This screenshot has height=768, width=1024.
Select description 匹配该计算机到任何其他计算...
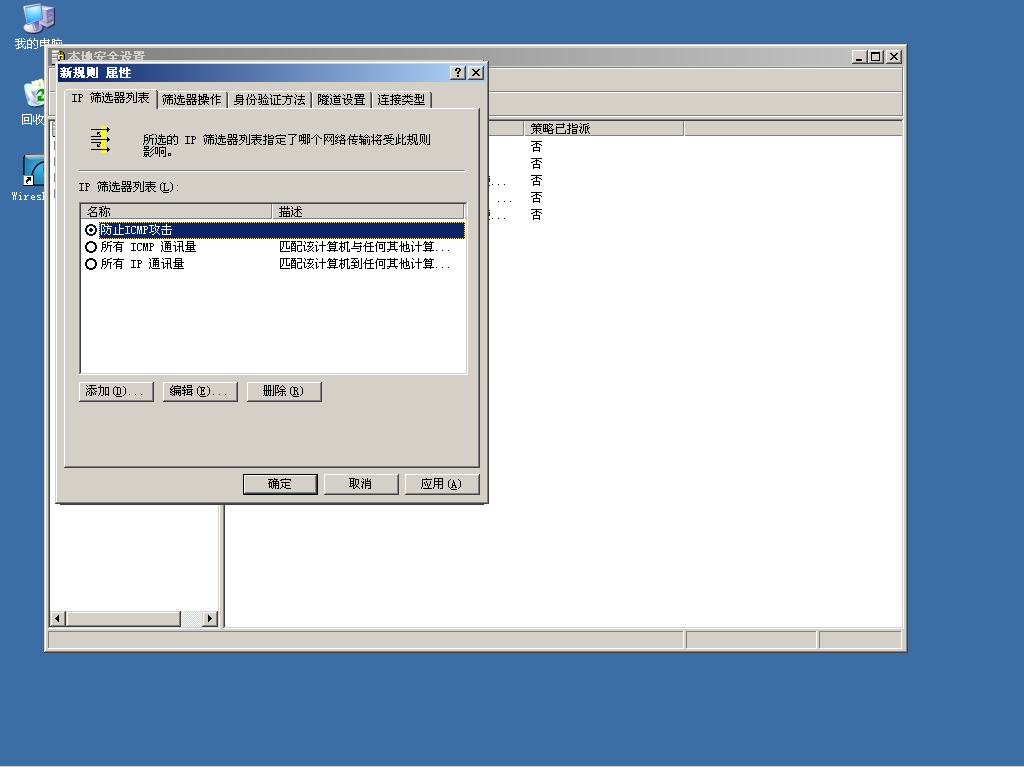point(364,264)
